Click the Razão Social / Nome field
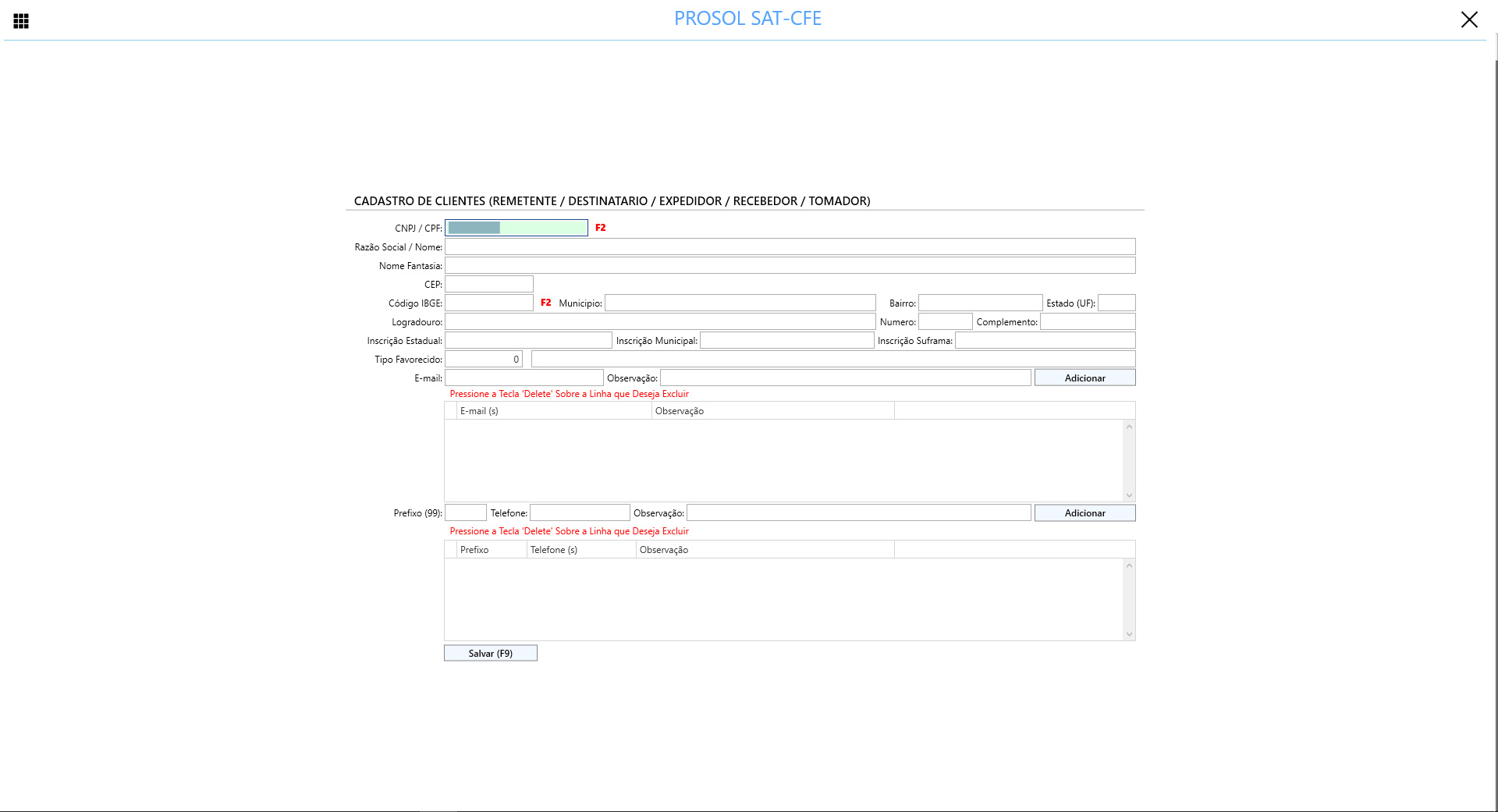The height and width of the screenshot is (812, 1498). click(x=790, y=246)
